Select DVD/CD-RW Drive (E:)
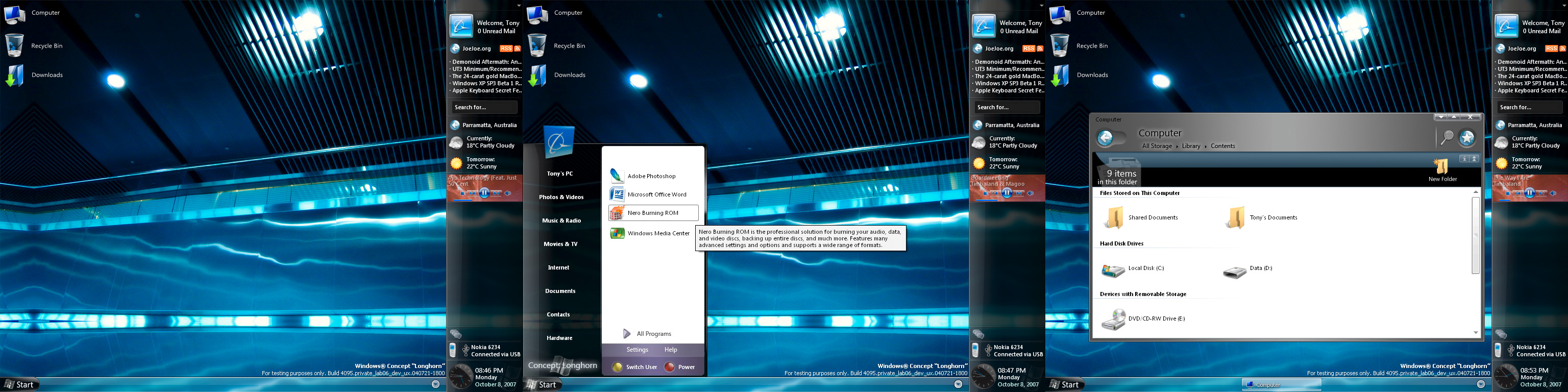 coord(1143,319)
